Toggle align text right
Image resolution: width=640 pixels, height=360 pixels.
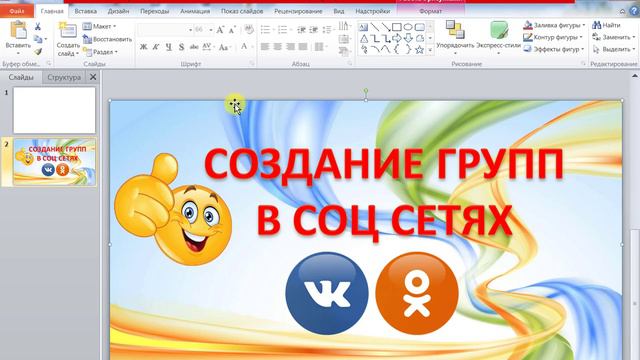coord(290,47)
